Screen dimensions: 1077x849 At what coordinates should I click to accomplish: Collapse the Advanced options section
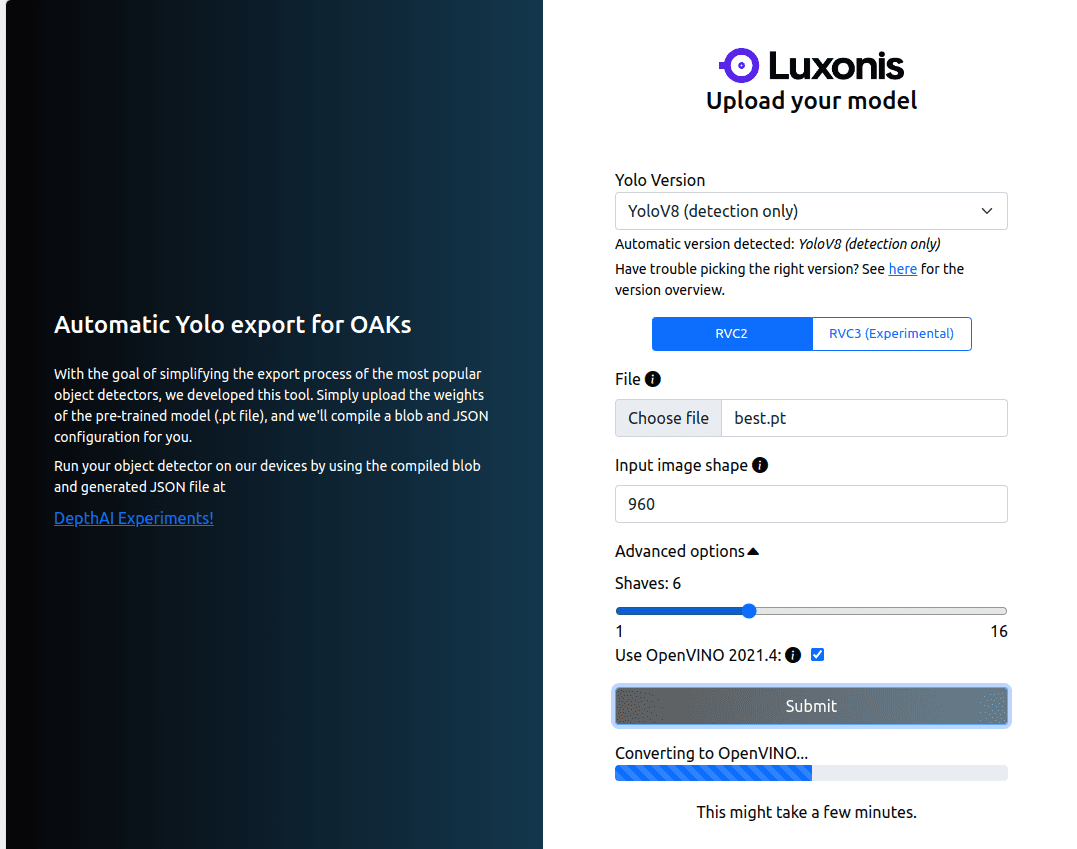click(x=686, y=551)
